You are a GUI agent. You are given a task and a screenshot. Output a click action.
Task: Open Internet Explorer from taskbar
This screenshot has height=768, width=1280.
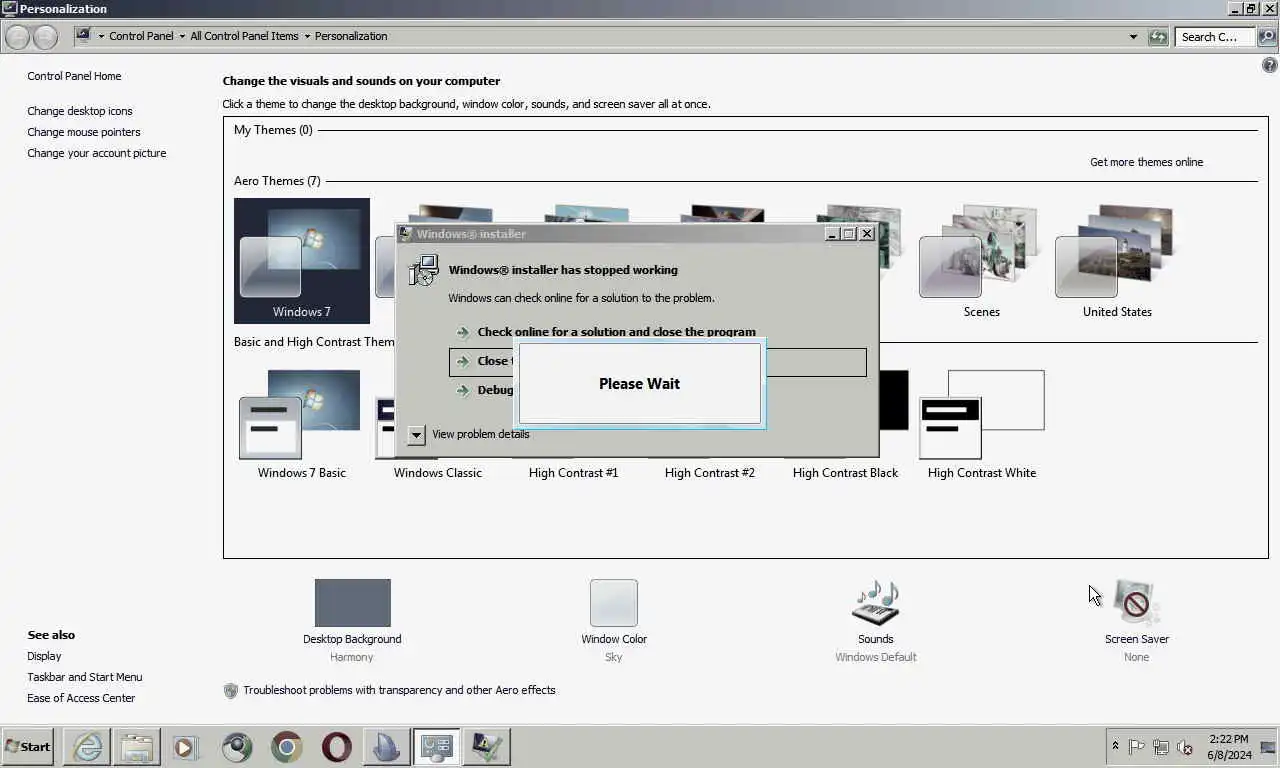(x=87, y=747)
